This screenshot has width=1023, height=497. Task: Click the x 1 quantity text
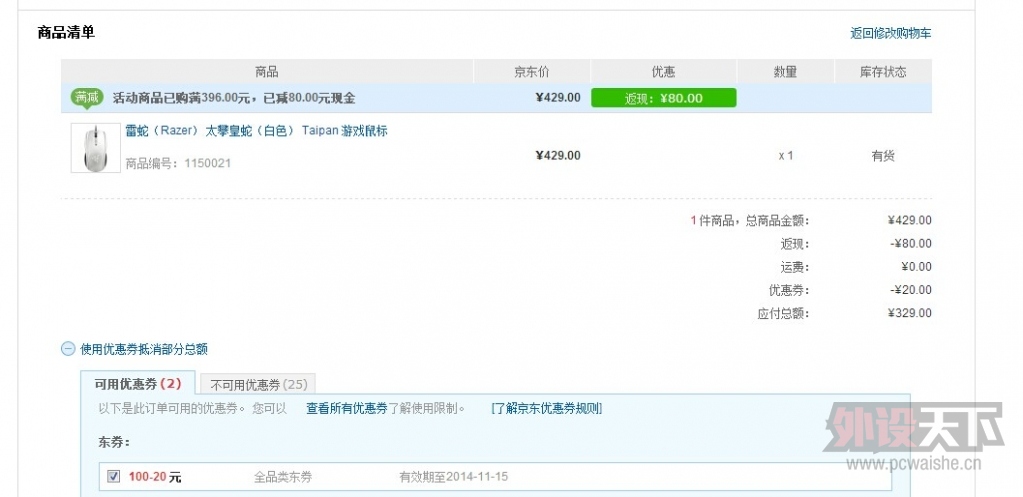pos(786,156)
